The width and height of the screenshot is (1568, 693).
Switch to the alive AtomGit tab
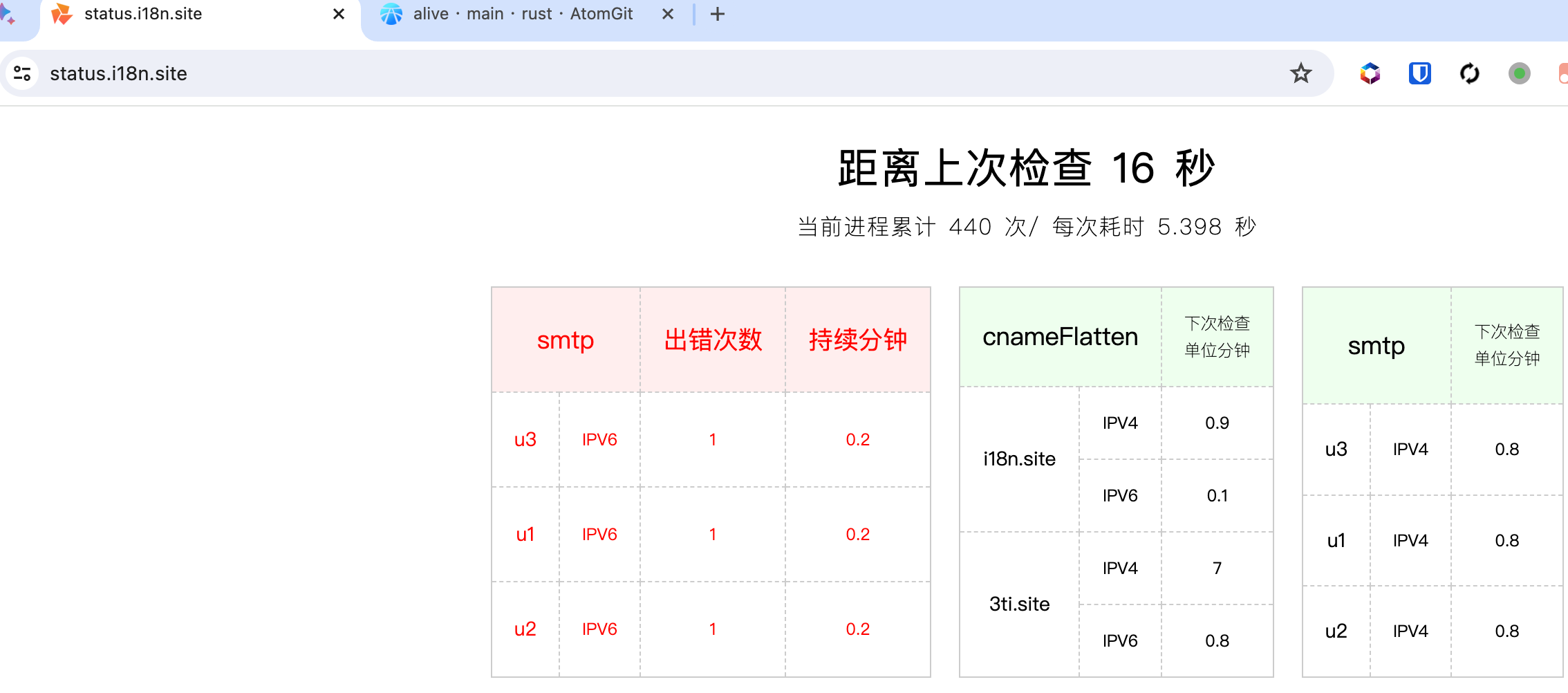click(x=522, y=15)
